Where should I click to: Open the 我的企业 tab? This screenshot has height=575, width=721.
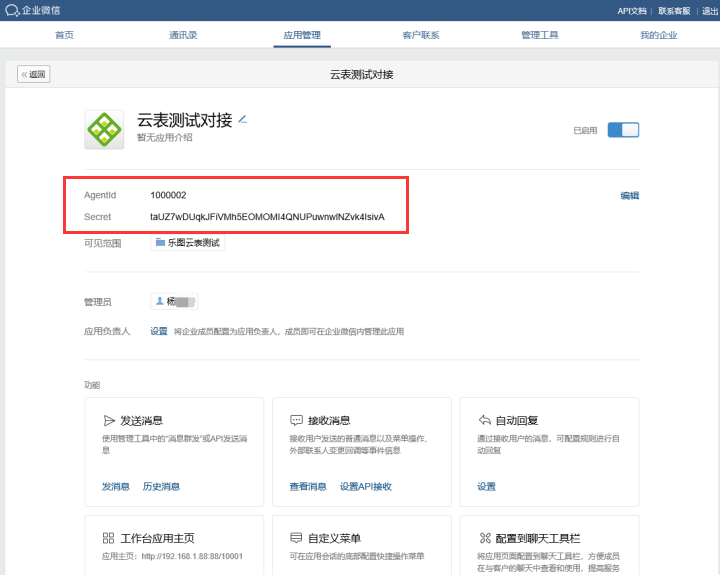(x=658, y=35)
